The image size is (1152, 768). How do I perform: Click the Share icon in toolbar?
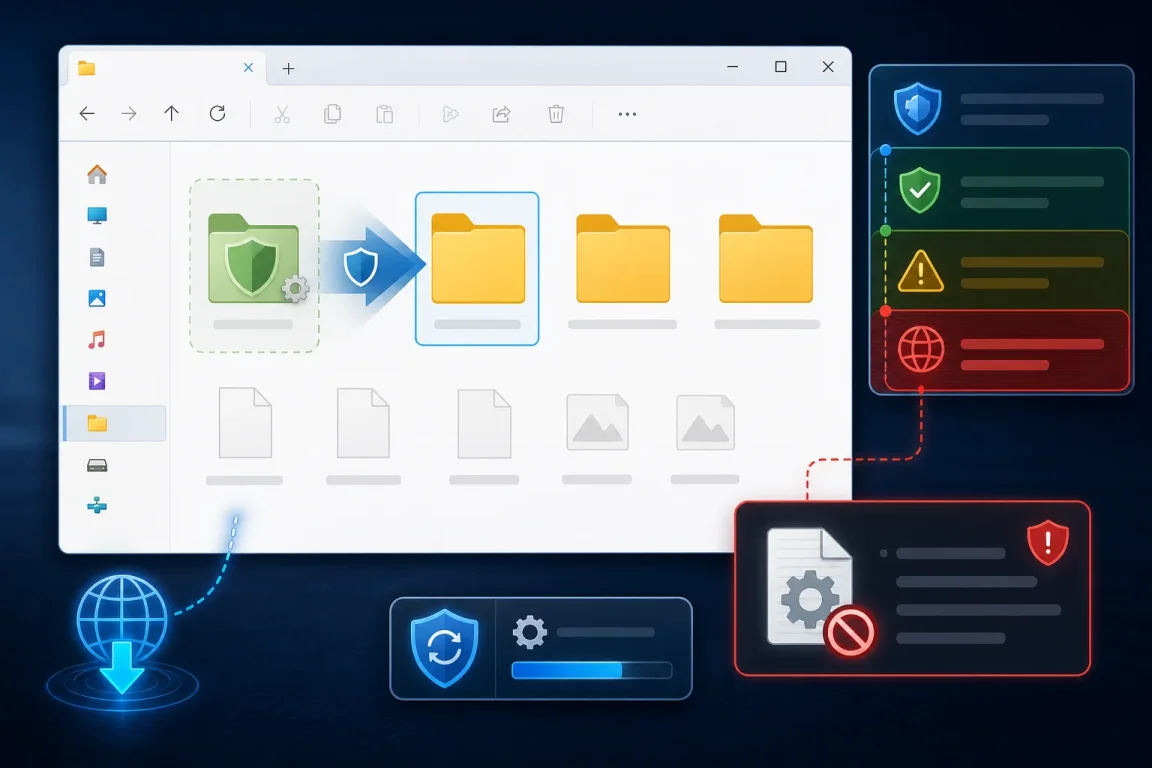(501, 114)
